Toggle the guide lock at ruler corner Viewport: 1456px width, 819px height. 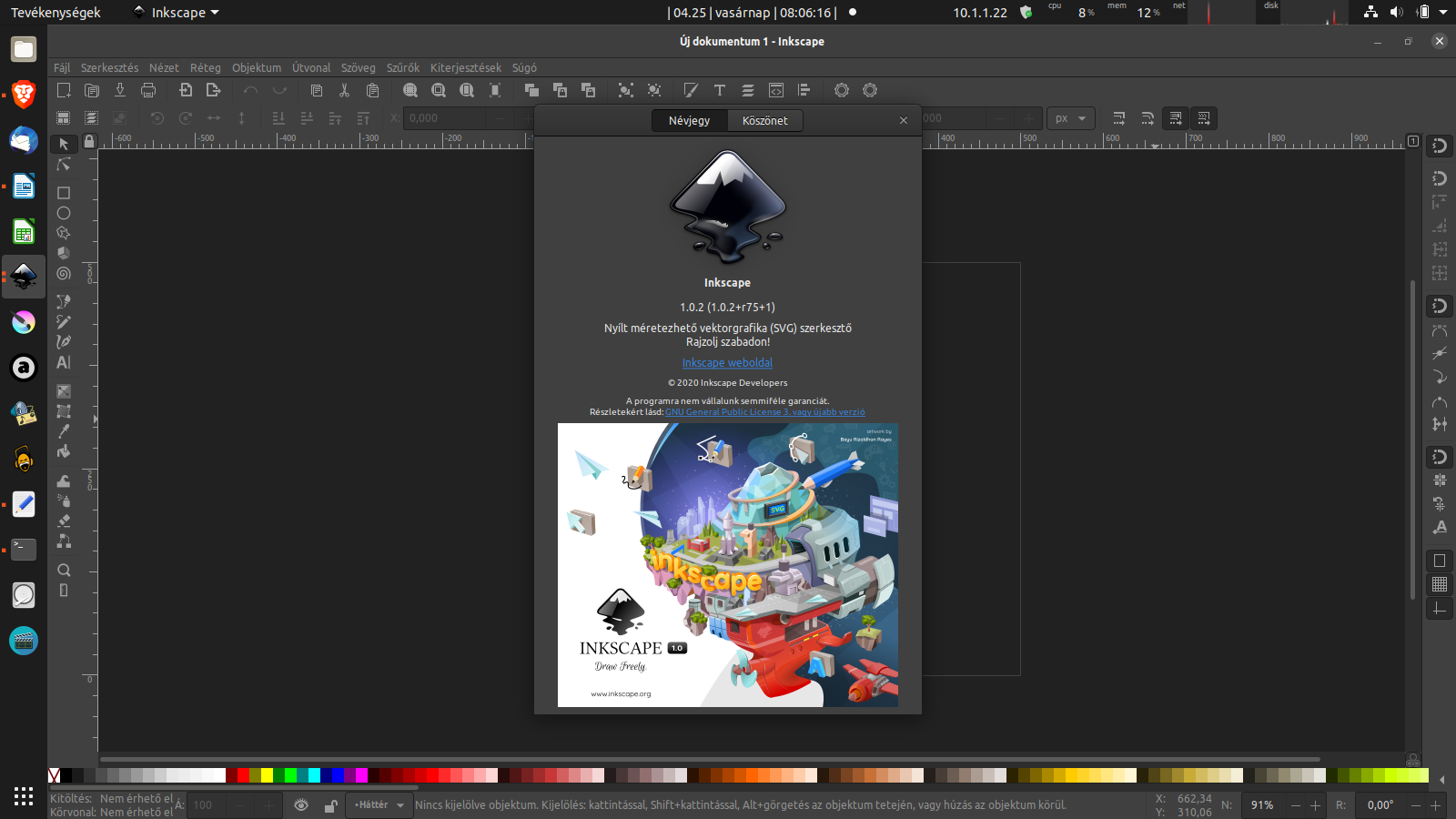pyautogui.click(x=89, y=141)
